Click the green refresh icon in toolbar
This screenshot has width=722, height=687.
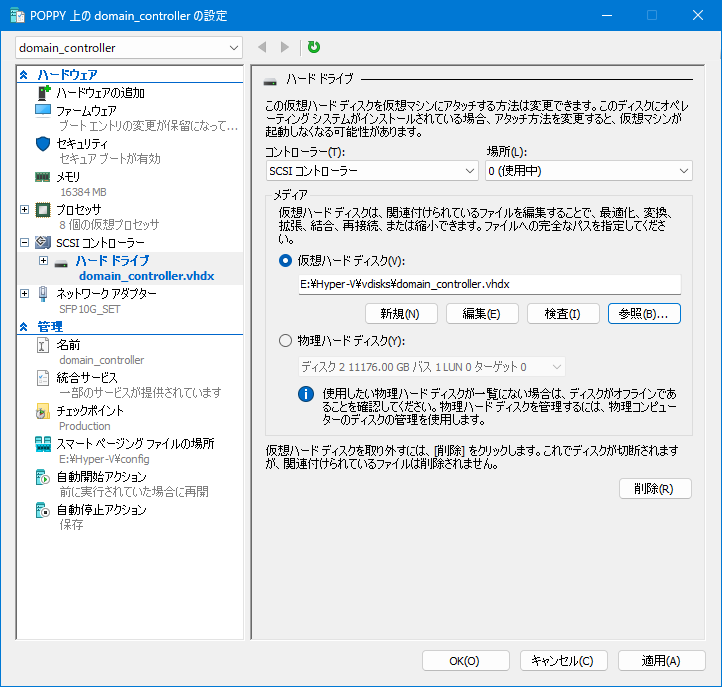tap(314, 47)
